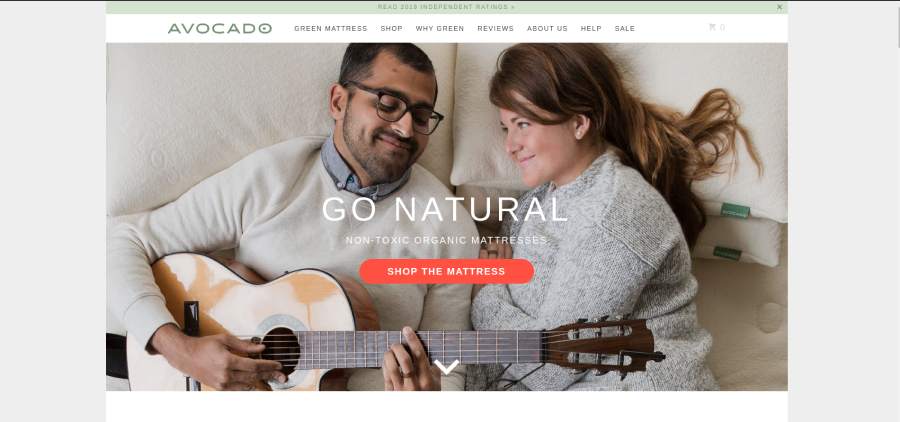
Task: Click the green Avocado tag on upper pillow
Action: pos(735,211)
